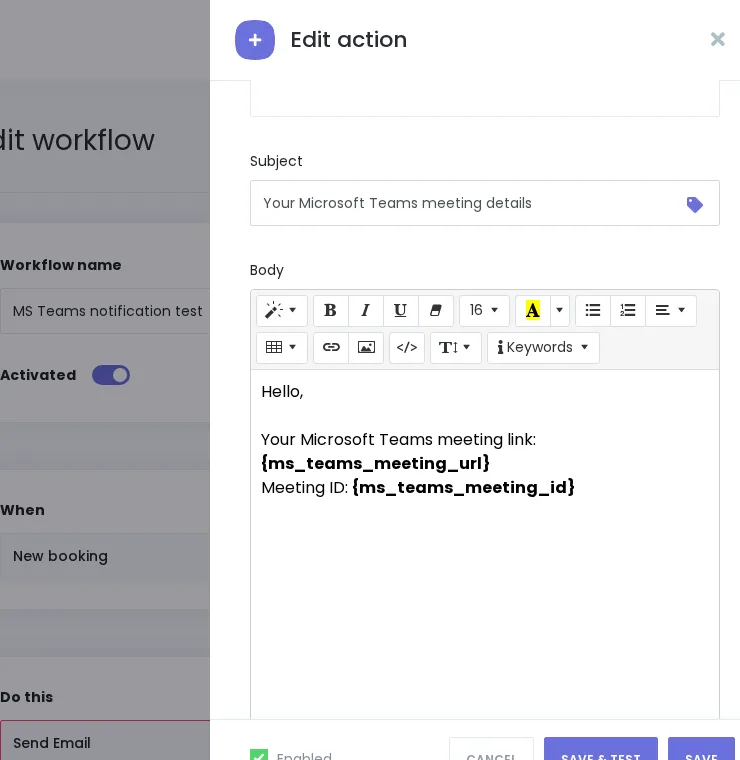Image resolution: width=740 pixels, height=760 pixels.
Task: Open the text color options arrow
Action: (x=560, y=310)
